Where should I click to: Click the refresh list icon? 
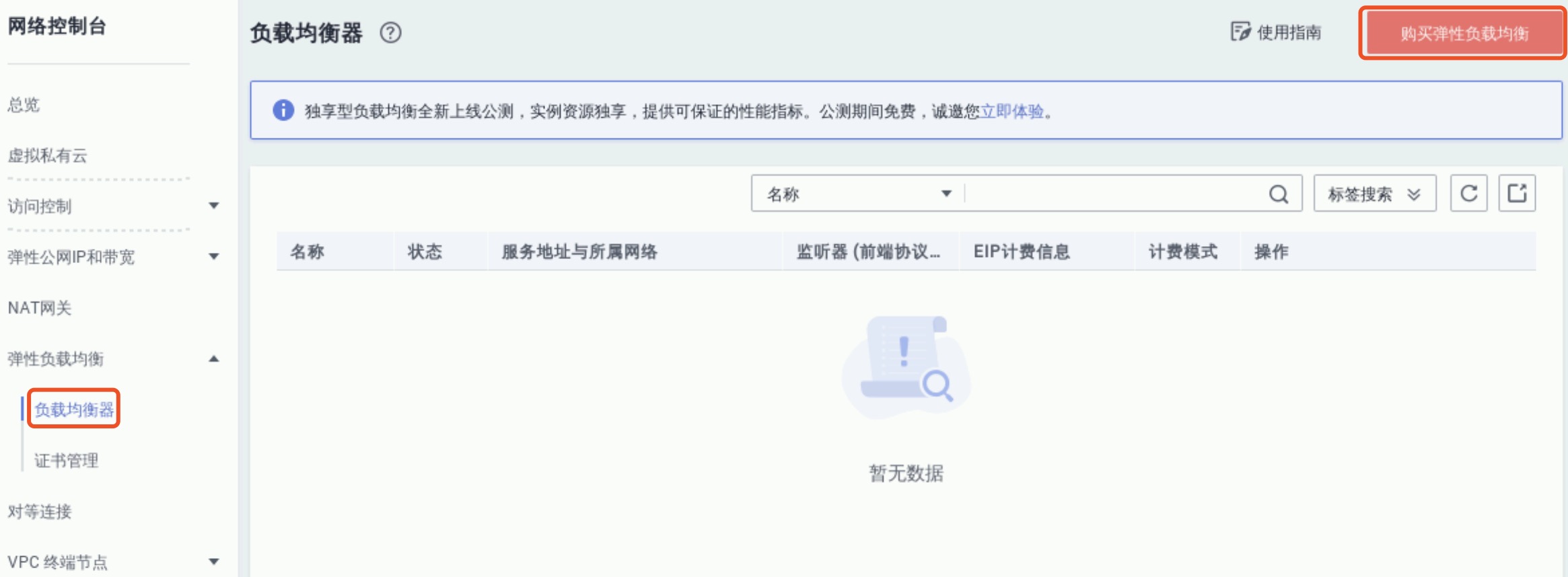pos(1468,194)
